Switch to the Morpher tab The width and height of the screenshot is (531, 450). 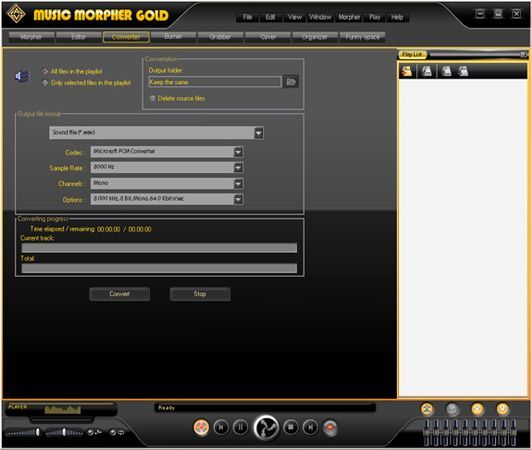click(31, 37)
